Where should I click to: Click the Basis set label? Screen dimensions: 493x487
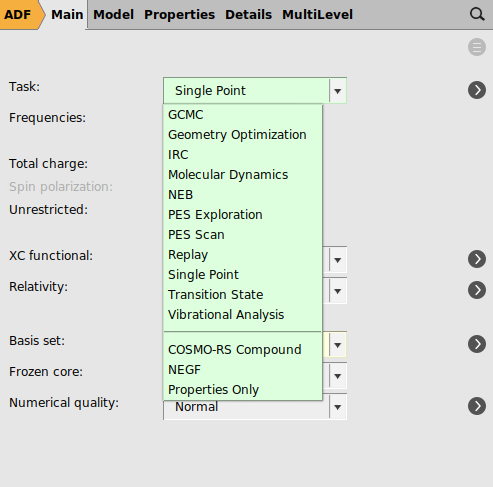[x=37, y=341]
